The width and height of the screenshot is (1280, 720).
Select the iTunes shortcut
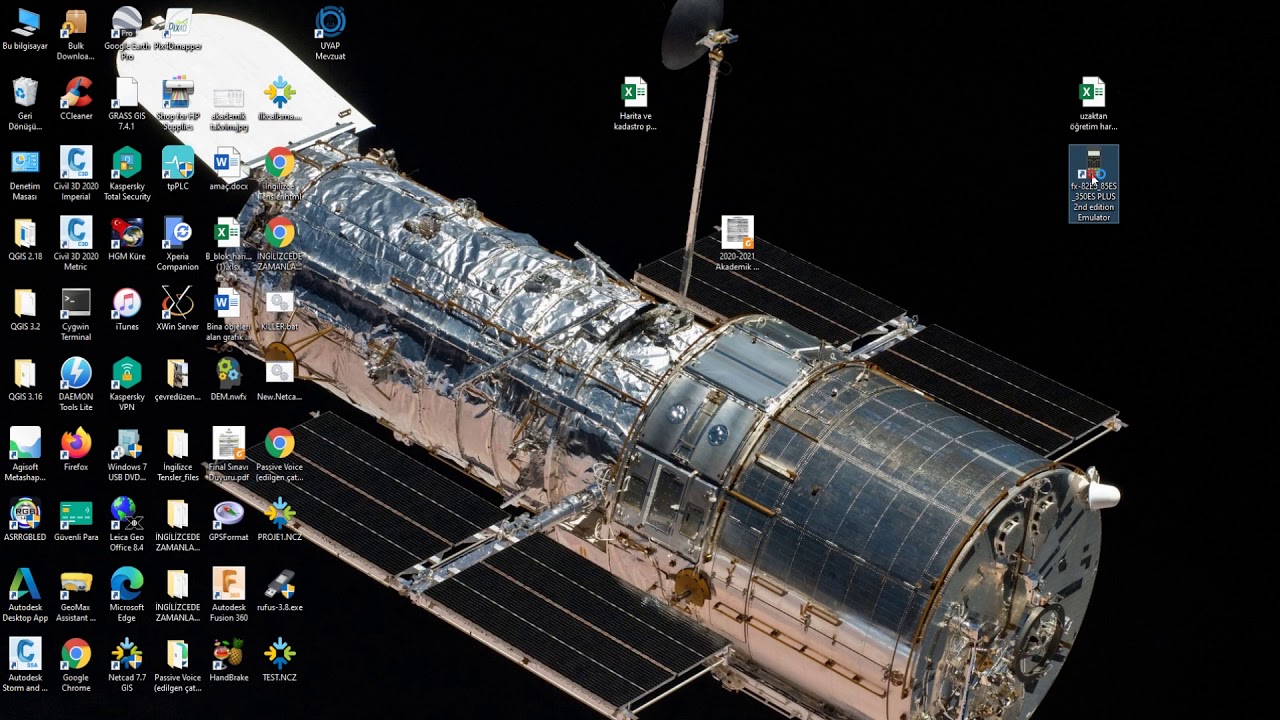click(x=127, y=309)
